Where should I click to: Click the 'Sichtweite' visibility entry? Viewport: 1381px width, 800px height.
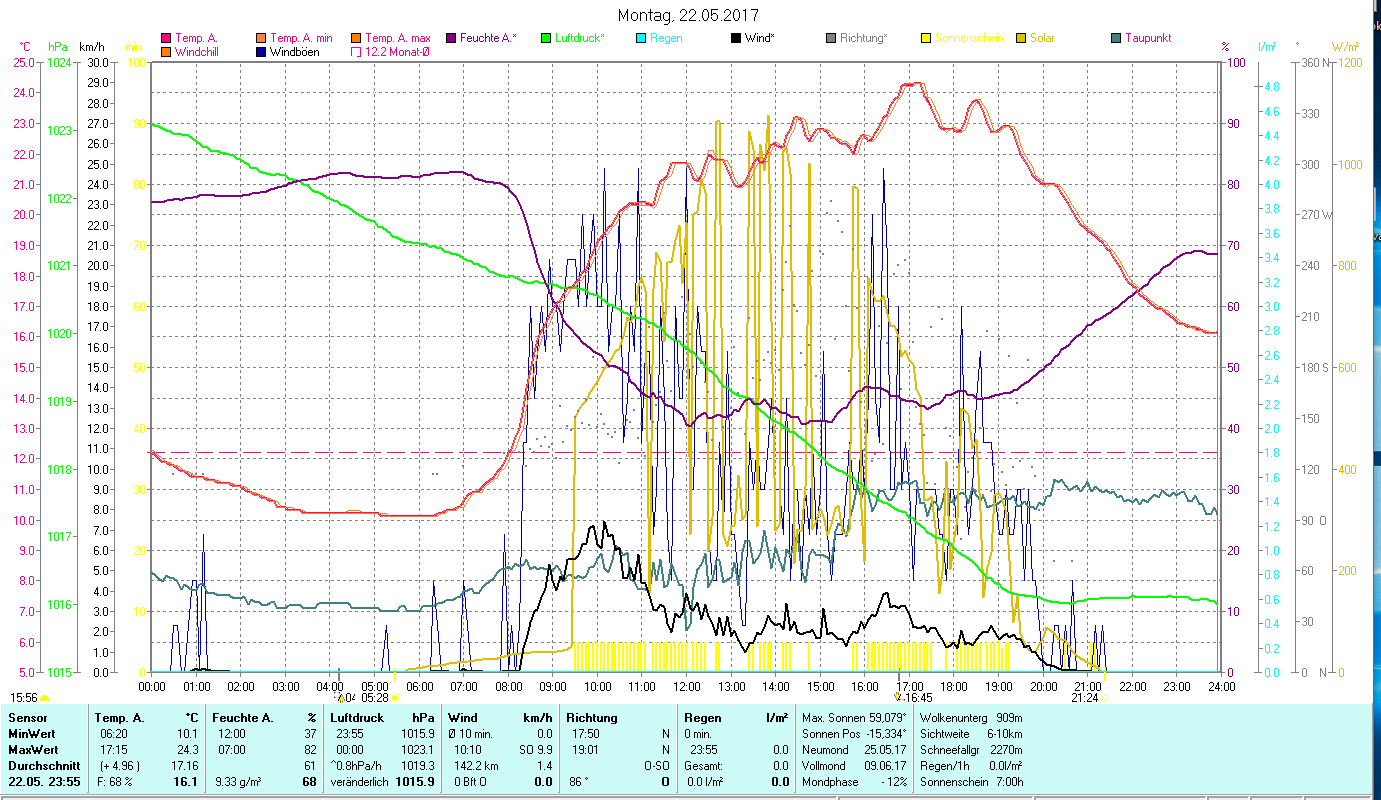tap(969, 733)
